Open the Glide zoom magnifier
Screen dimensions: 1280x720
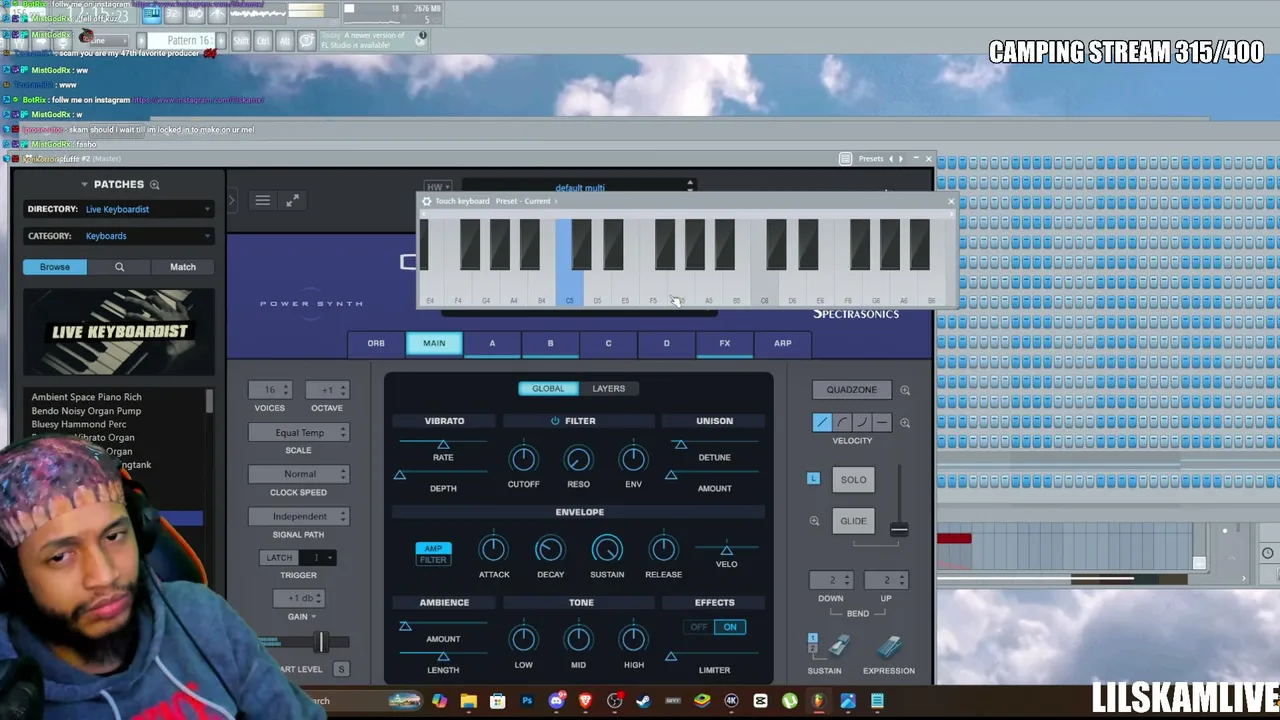[814, 521]
